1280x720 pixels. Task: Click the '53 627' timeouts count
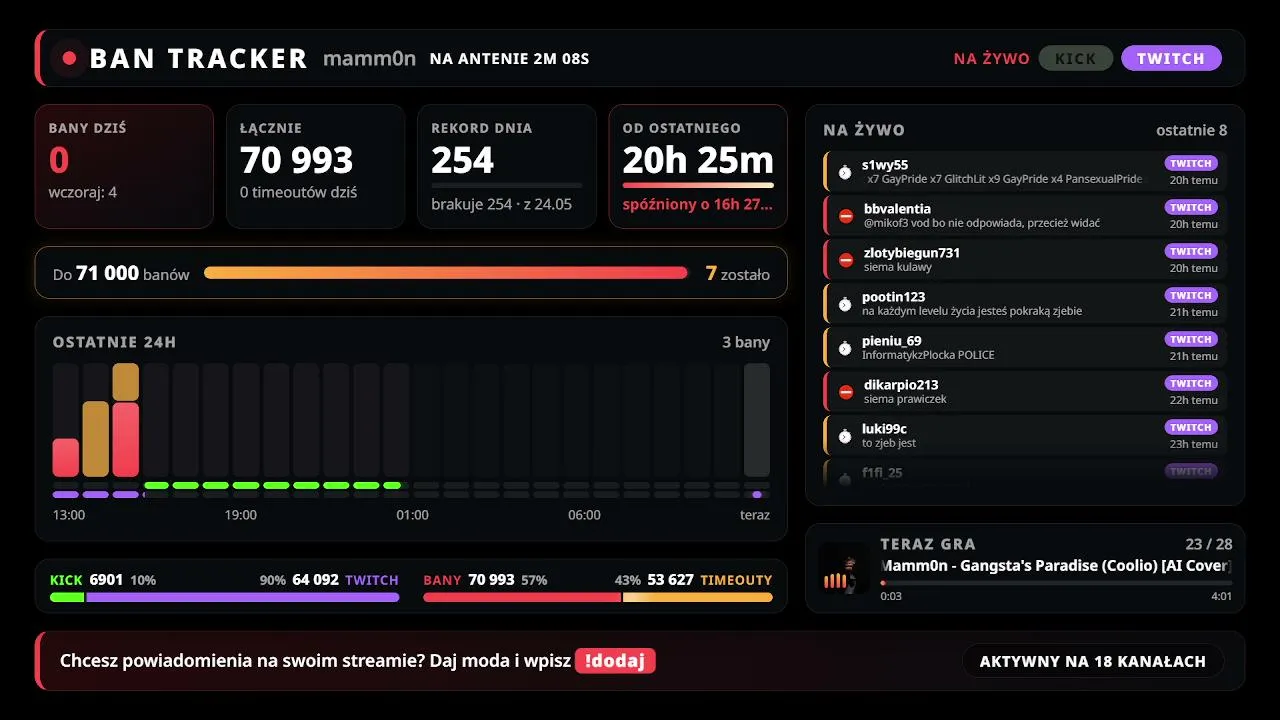coord(670,580)
